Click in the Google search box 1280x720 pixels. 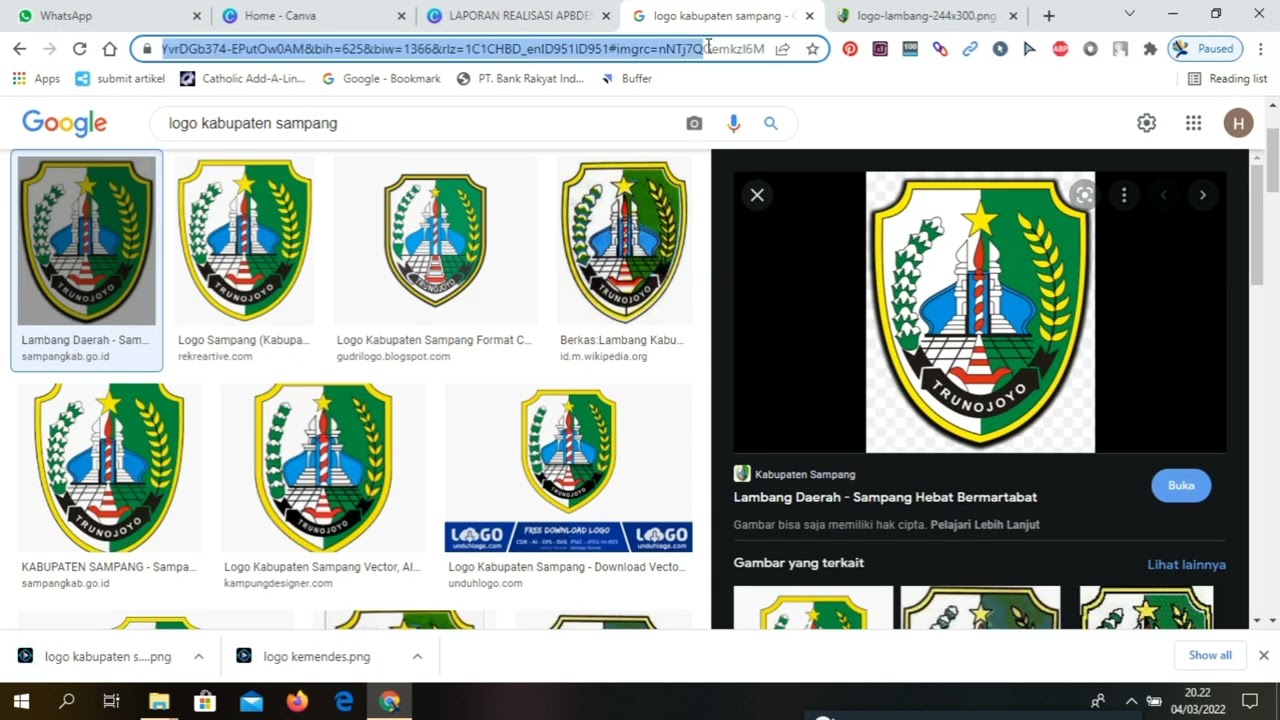tap(420, 123)
